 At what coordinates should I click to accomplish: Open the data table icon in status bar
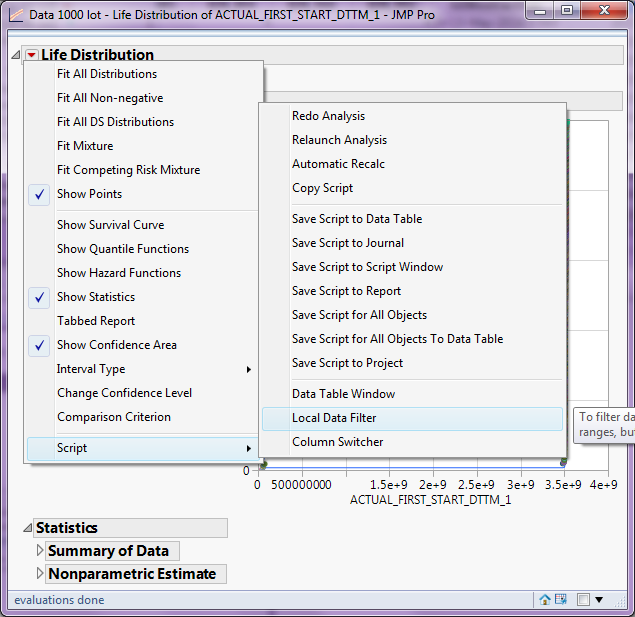click(x=562, y=600)
